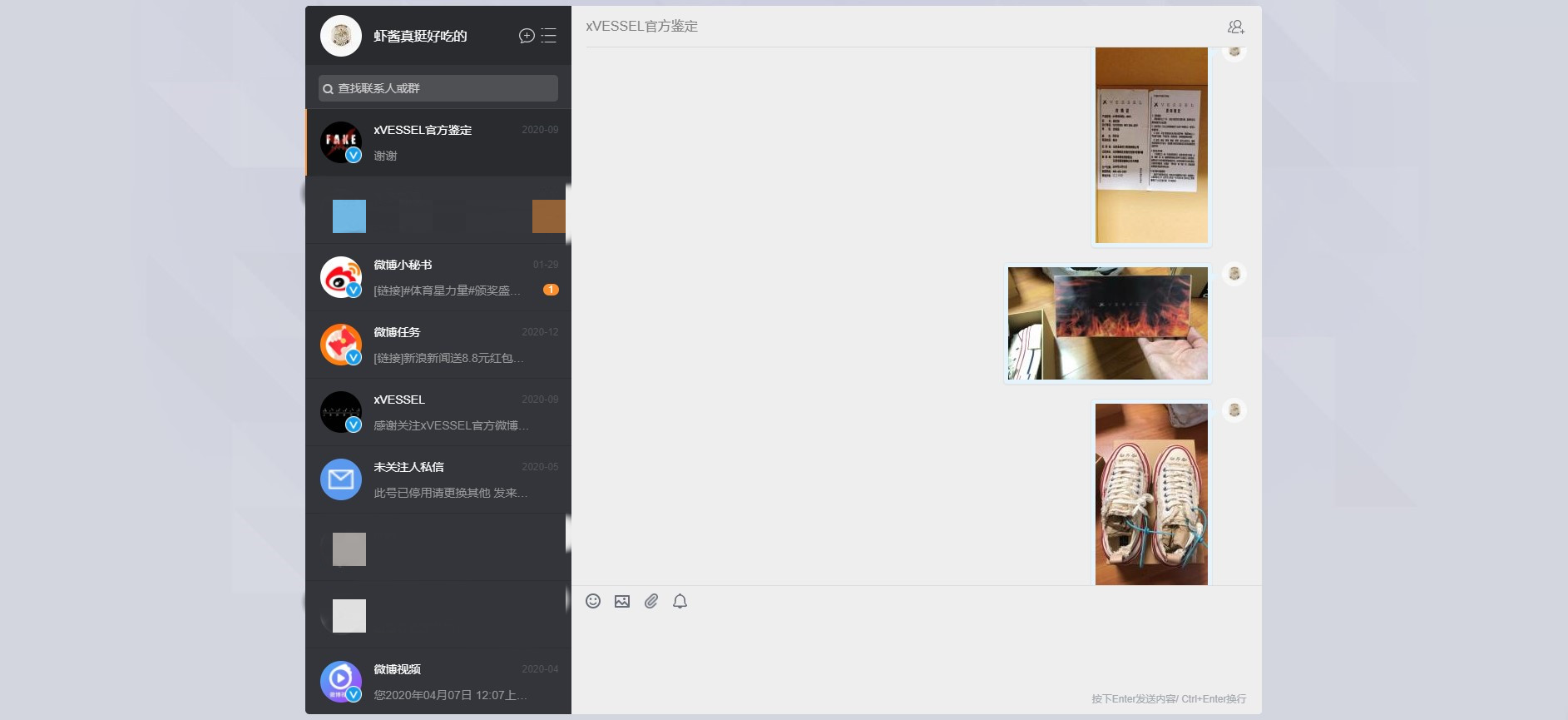This screenshot has height=720, width=1568.
Task: Click the new chat plus bubble icon
Action: 527,36
